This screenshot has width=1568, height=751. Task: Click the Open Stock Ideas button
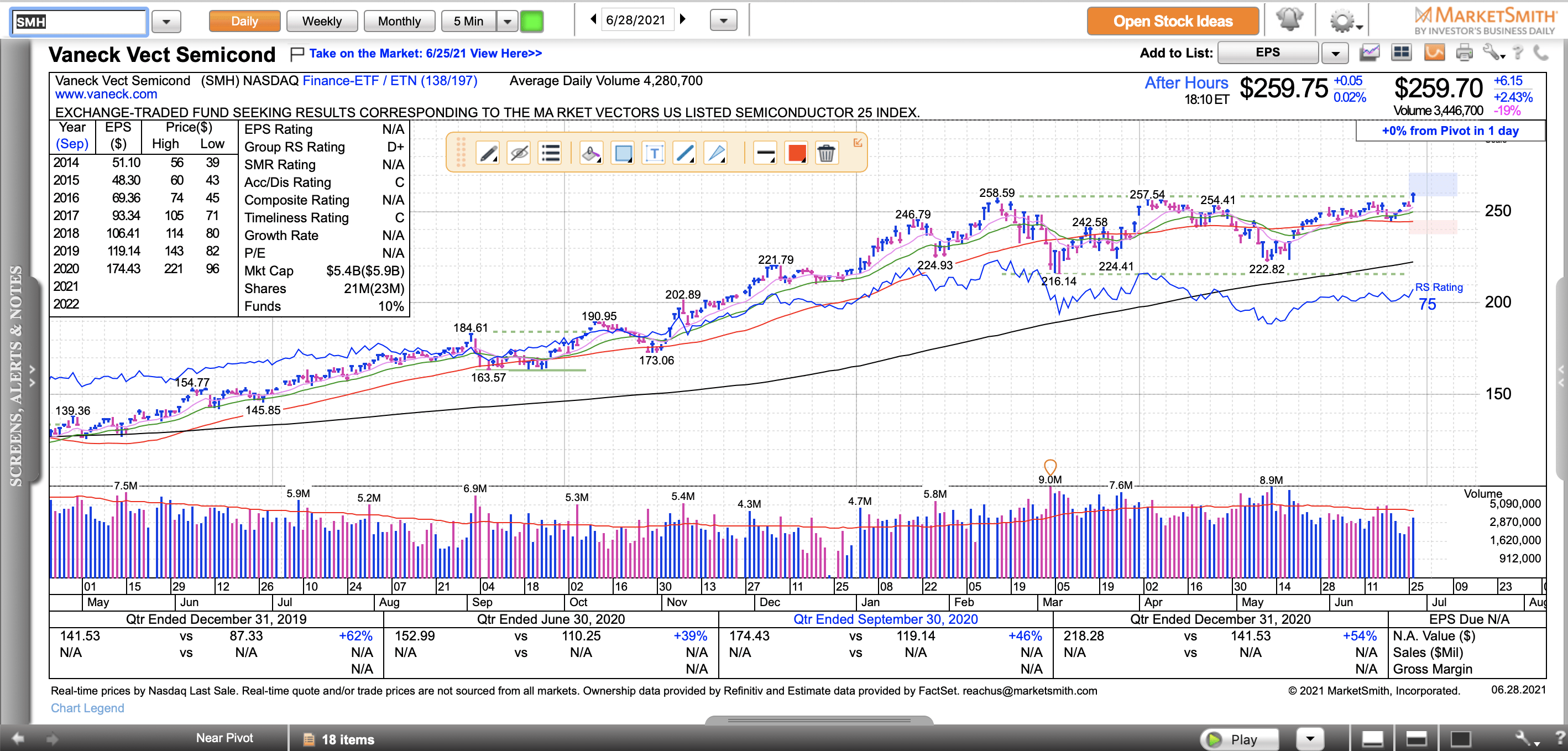point(1172,22)
